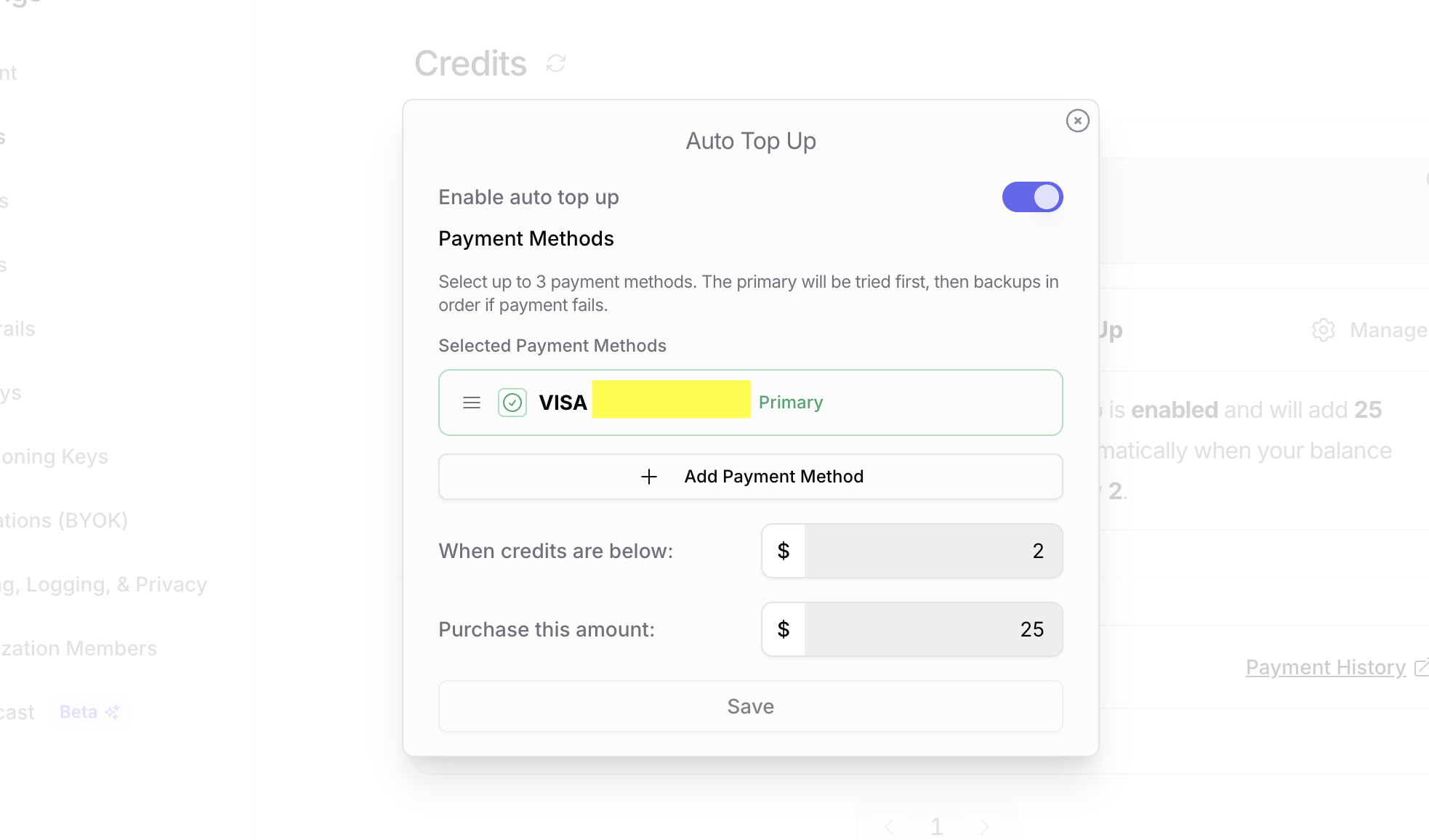The height and width of the screenshot is (840, 1429).
Task: Select the Primary label on the VISA card
Action: click(791, 403)
